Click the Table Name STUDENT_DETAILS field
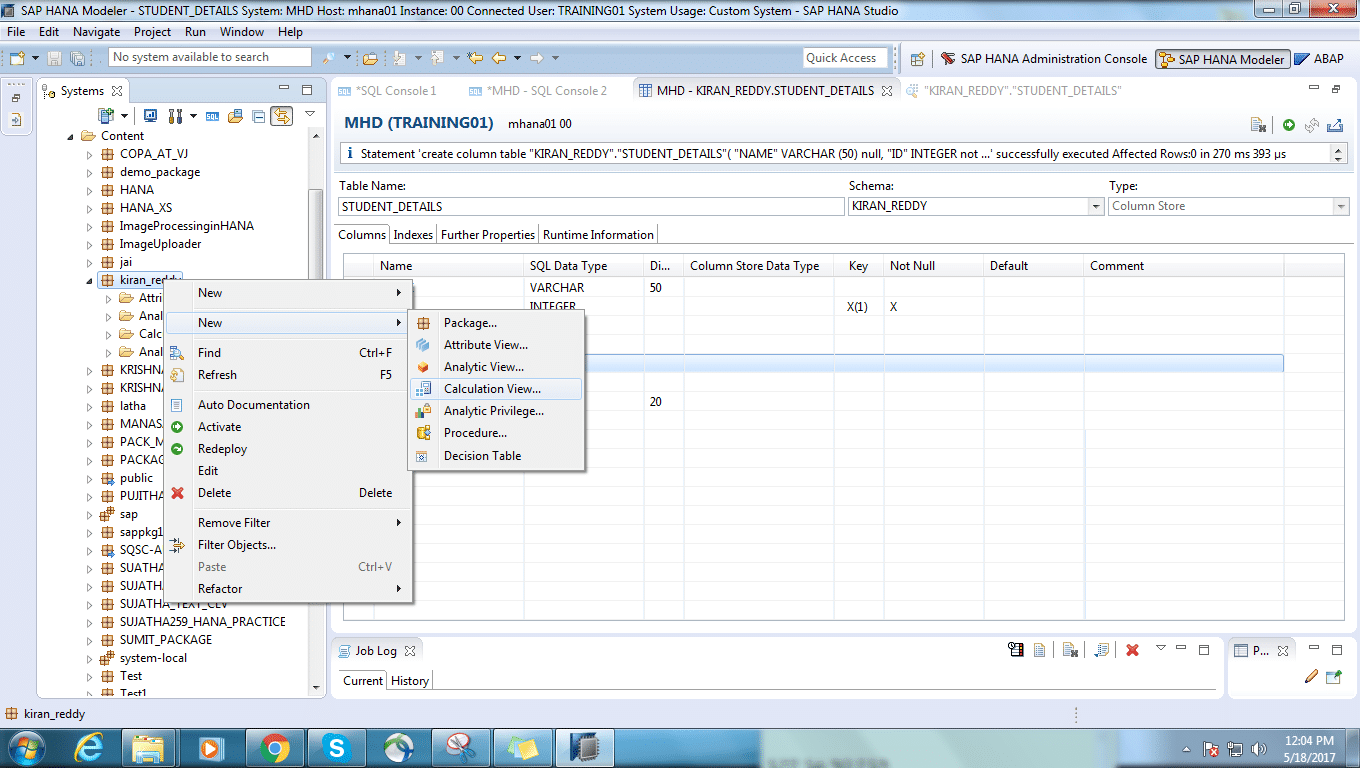The height and width of the screenshot is (768, 1360). coord(592,206)
